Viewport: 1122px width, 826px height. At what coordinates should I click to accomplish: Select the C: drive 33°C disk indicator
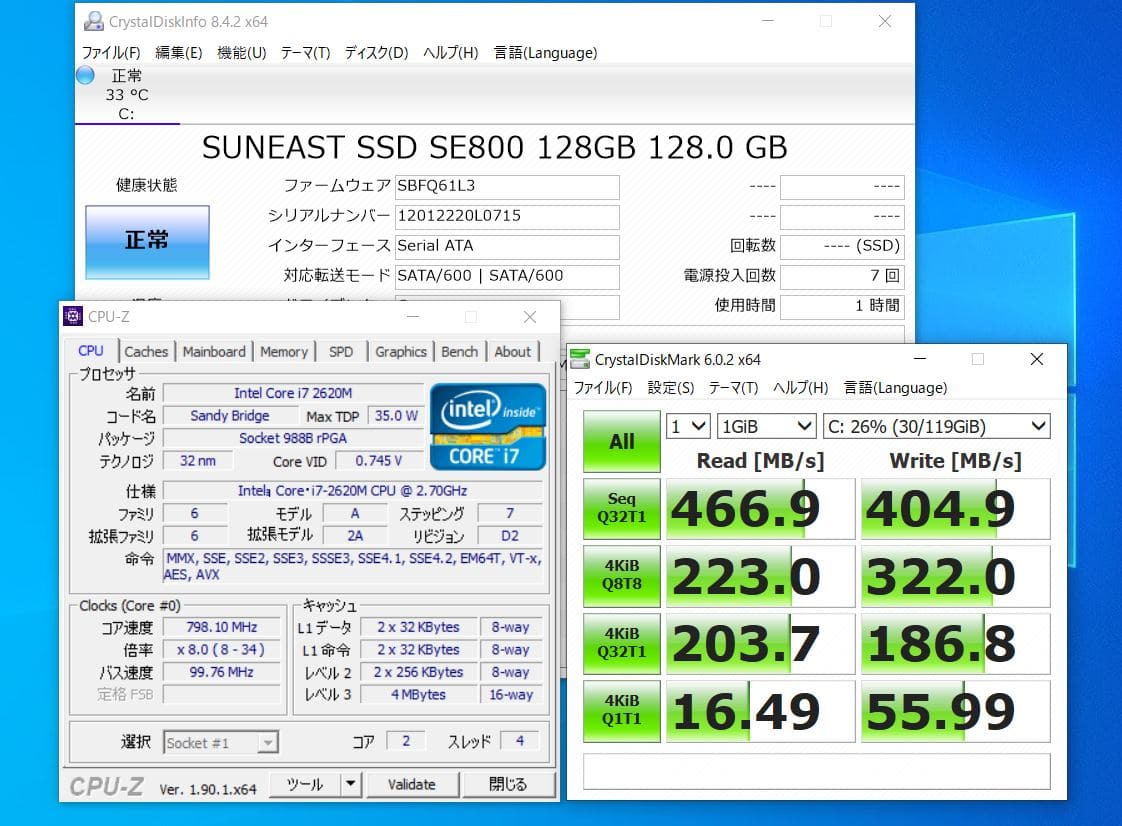click(x=127, y=95)
